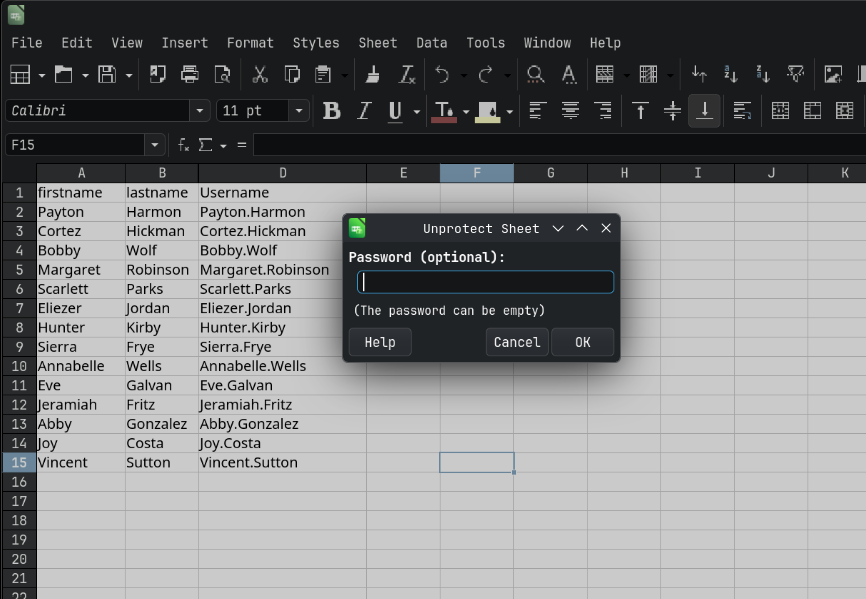Open the Sheet menu
The image size is (866, 599).
[x=378, y=43]
